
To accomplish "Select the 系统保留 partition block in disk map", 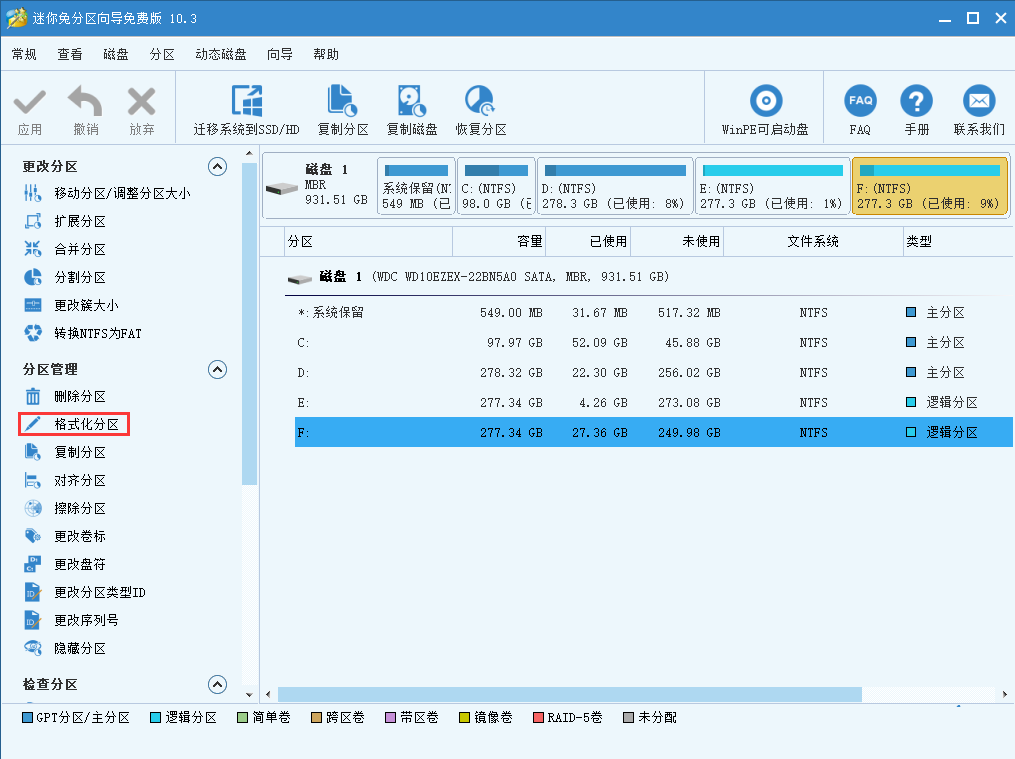I will pos(416,186).
